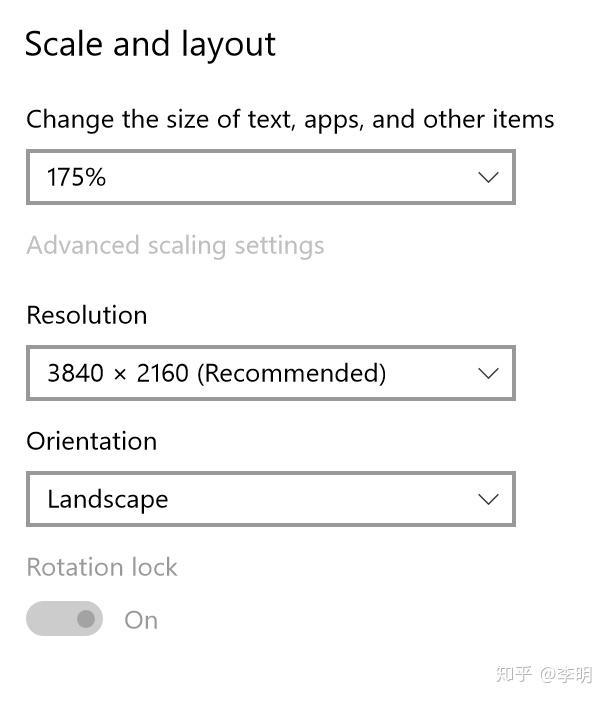Click the chevron arrow on the scale box
The width and height of the screenshot is (608, 701).
coord(488,177)
